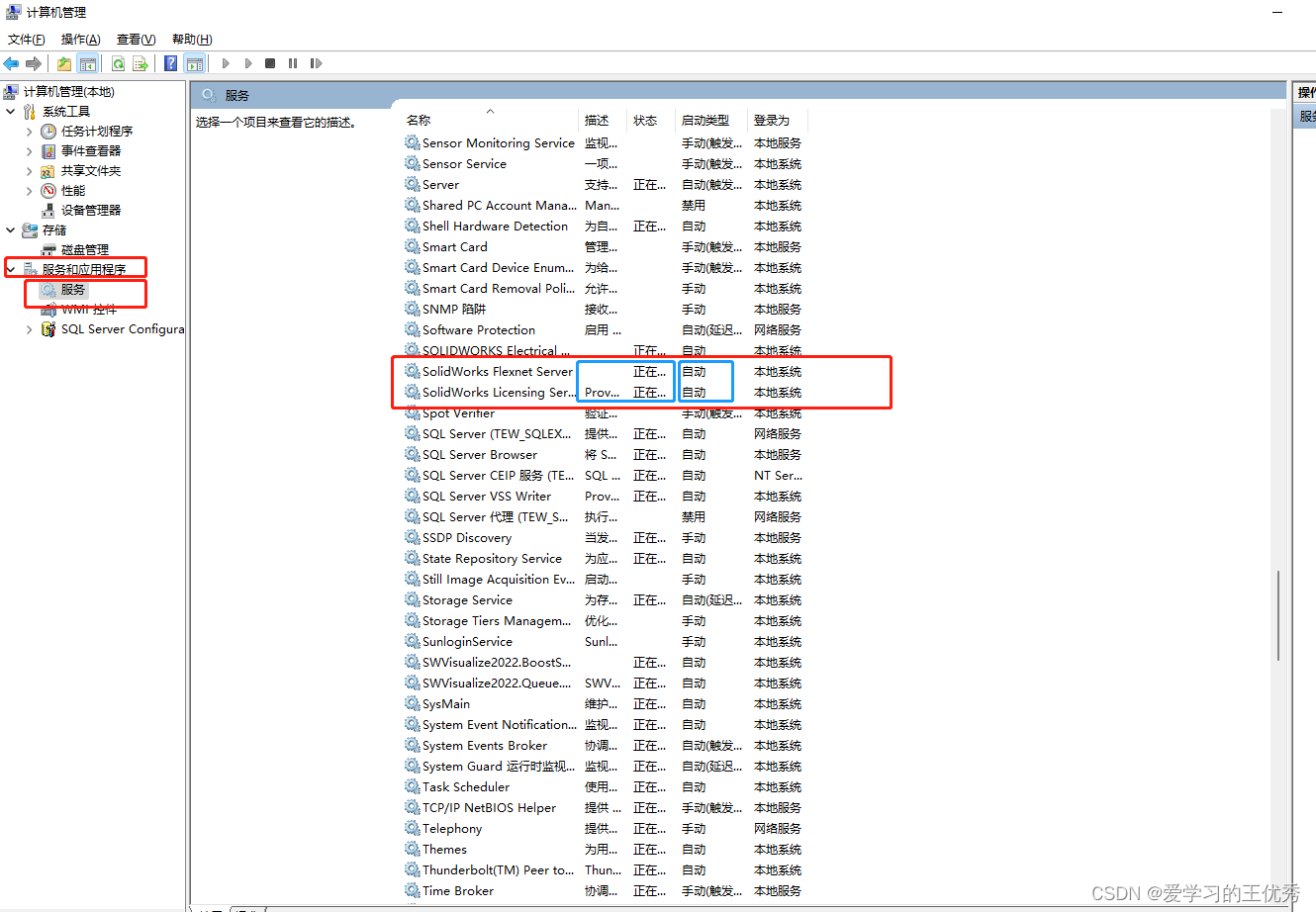Collapse the 服务和应用程序 tree node

(11, 270)
